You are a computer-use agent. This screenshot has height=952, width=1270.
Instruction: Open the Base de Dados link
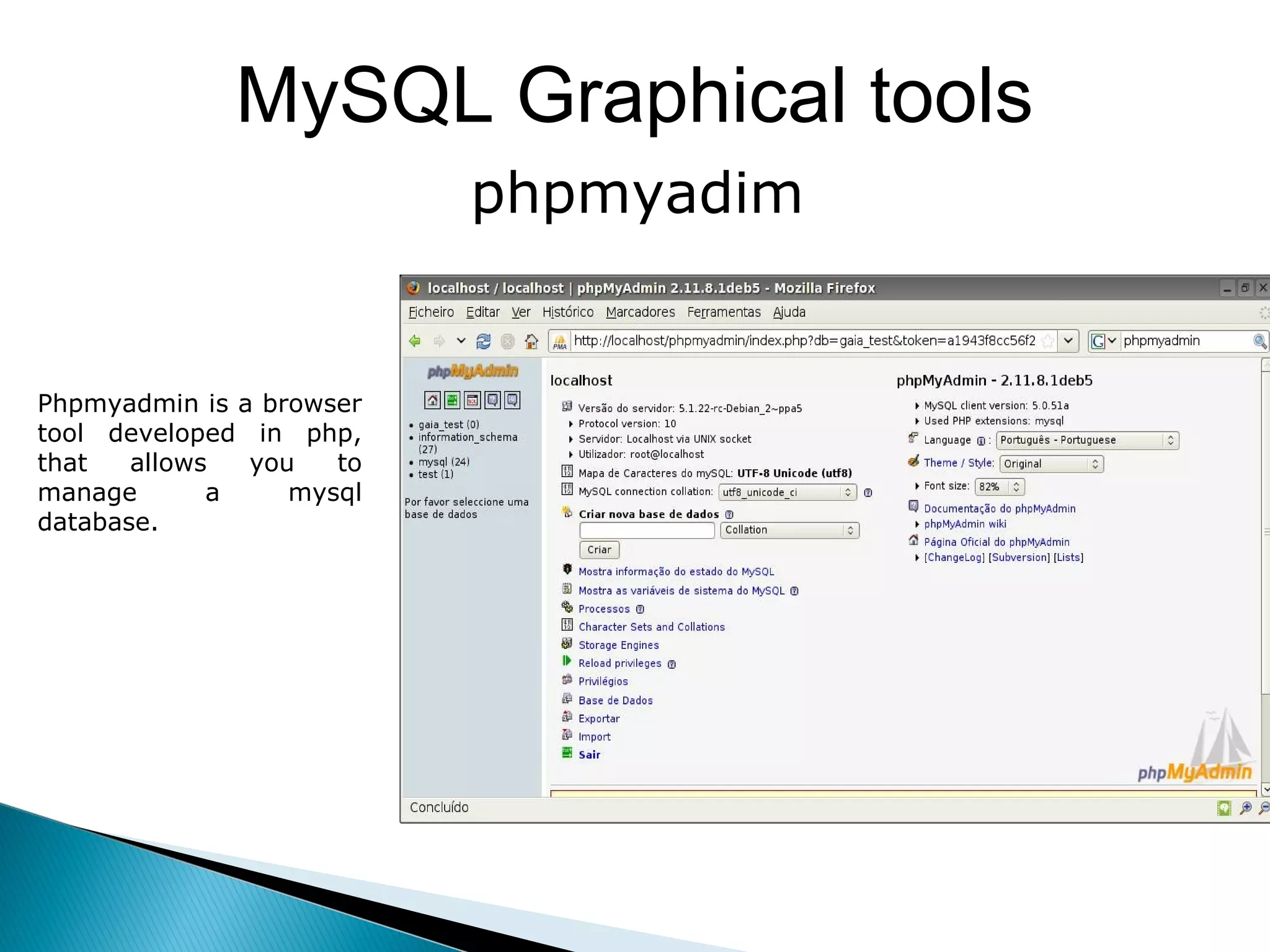615,700
